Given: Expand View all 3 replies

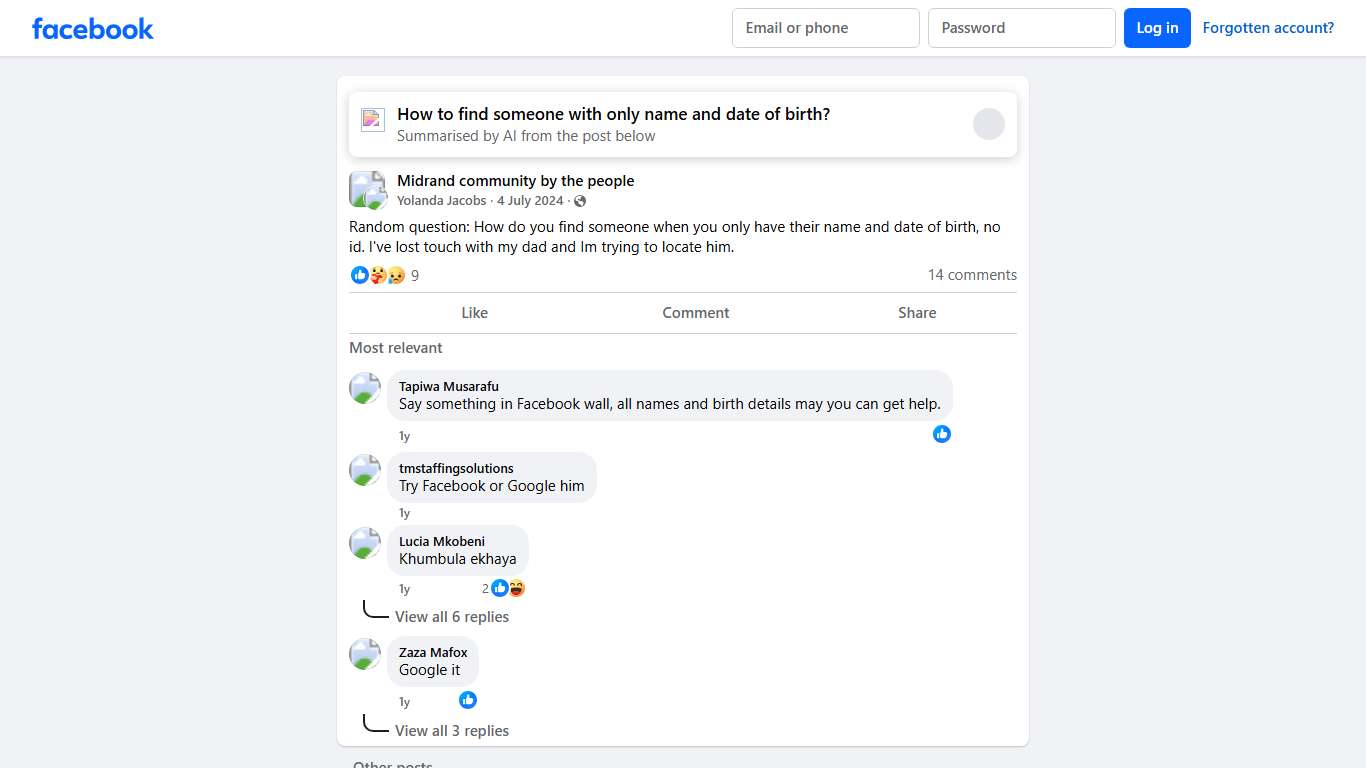Looking at the screenshot, I should pyautogui.click(x=452, y=731).
